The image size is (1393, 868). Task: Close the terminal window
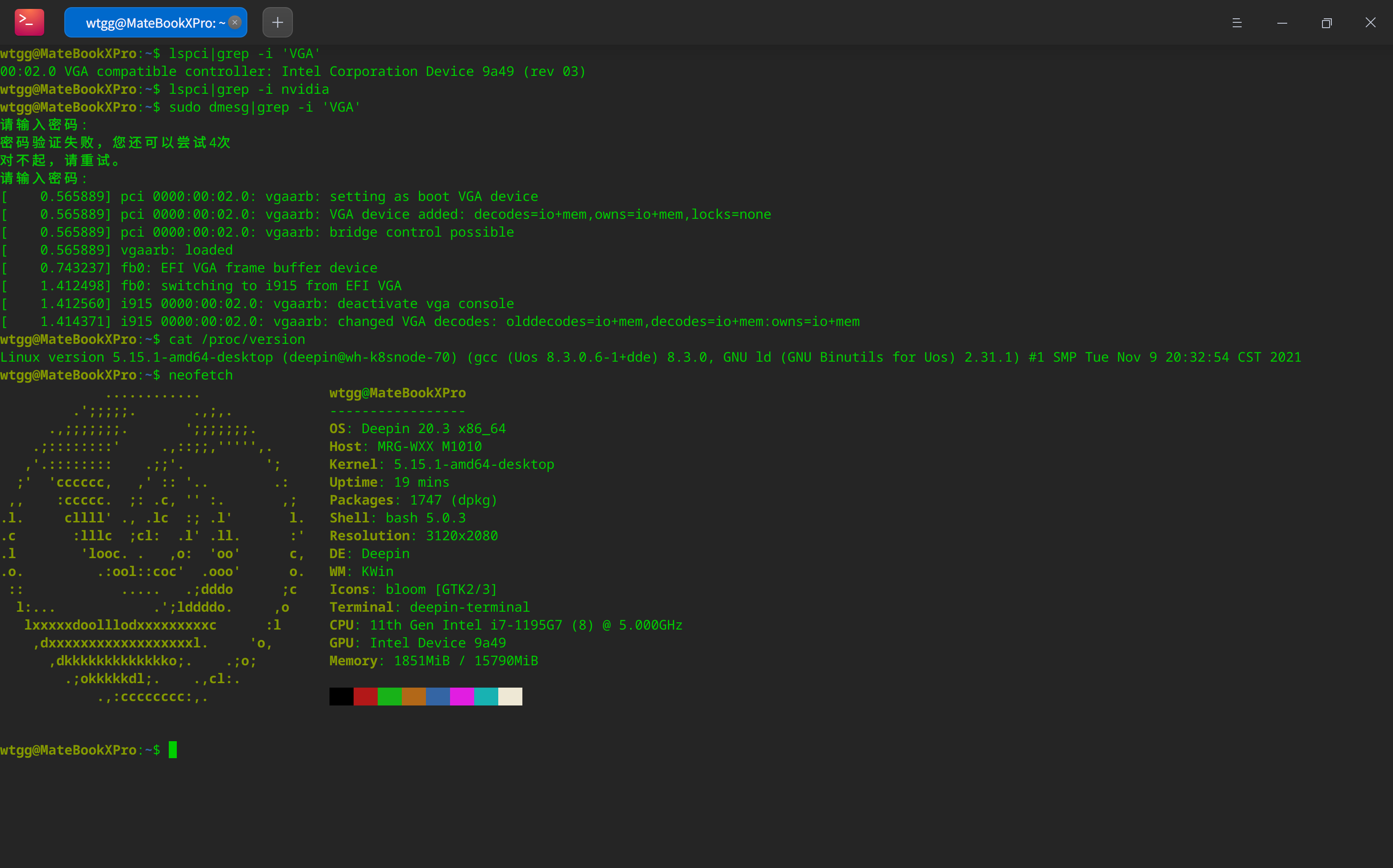pyautogui.click(x=1371, y=22)
